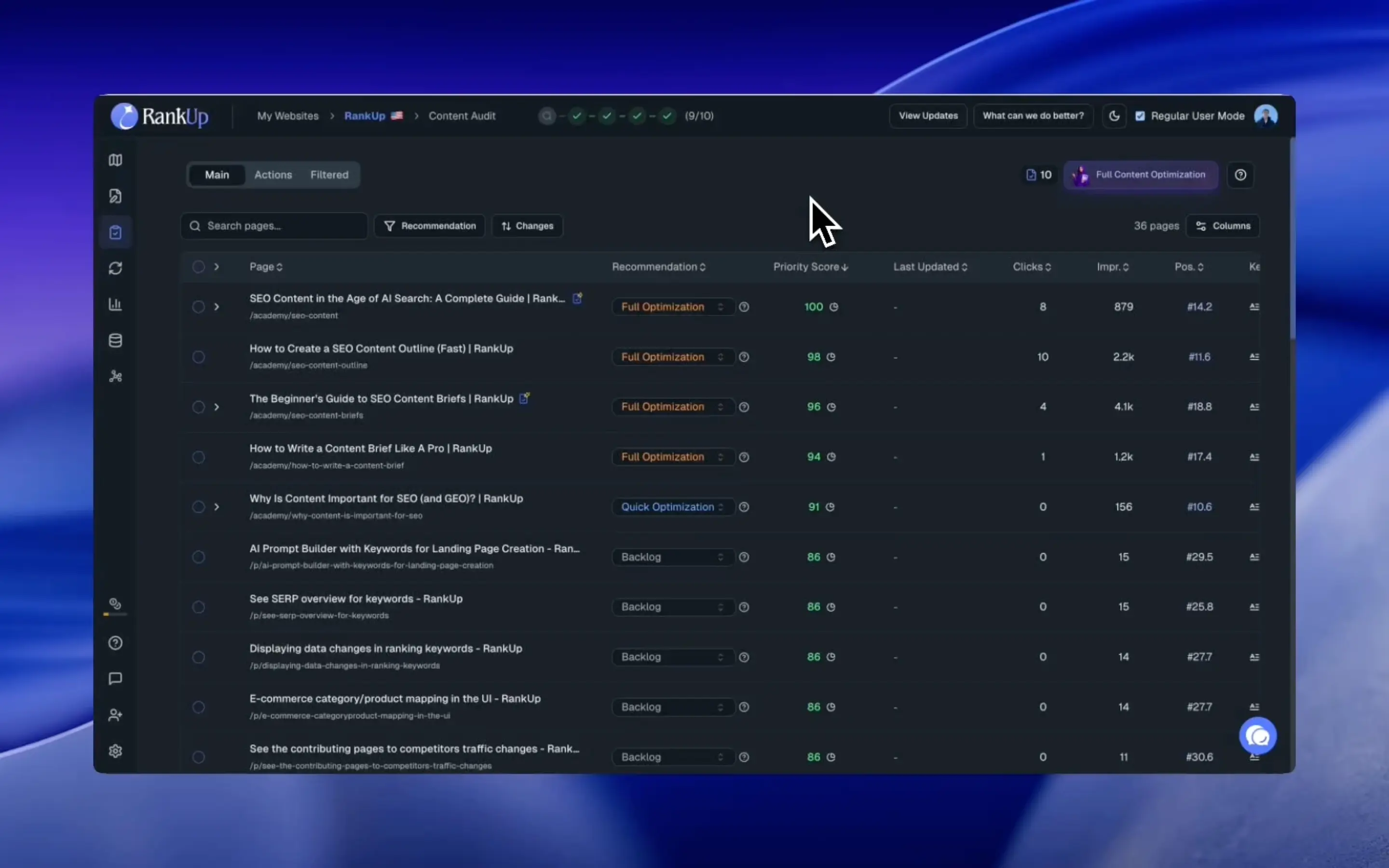Click the help icon next to Full Content Optimization

[x=1240, y=175]
